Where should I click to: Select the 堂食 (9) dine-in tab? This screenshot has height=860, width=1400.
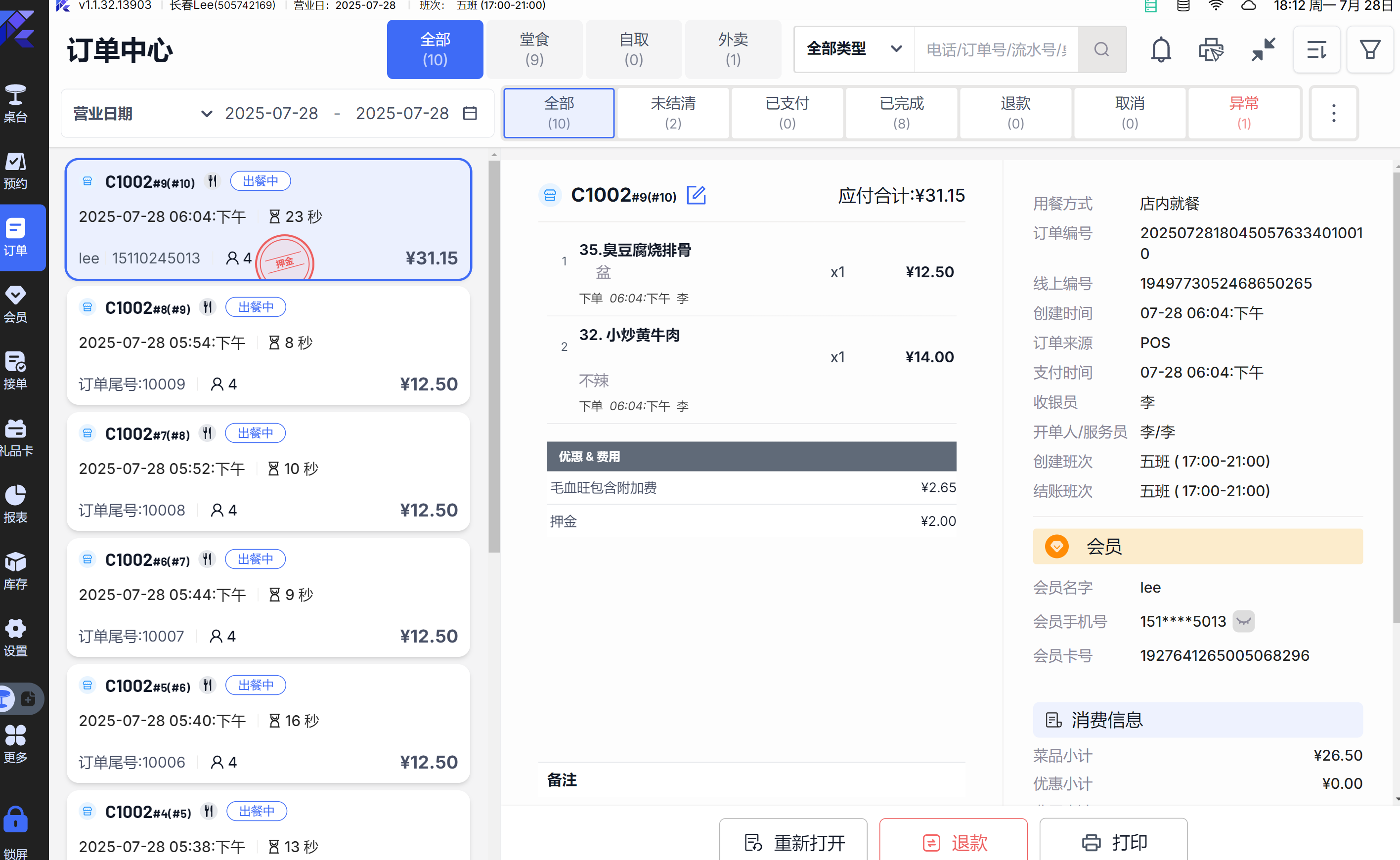(x=534, y=49)
